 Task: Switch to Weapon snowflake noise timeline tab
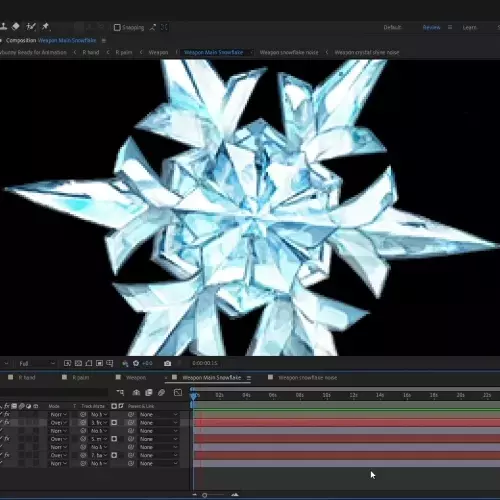click(x=308, y=377)
